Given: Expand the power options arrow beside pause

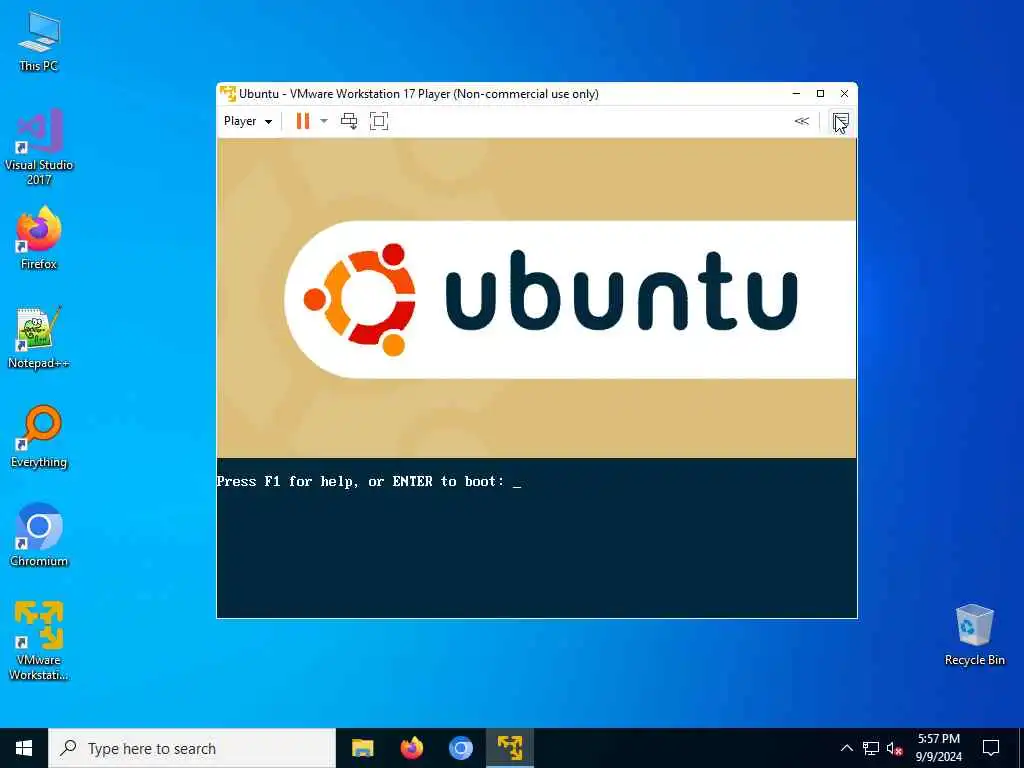Looking at the screenshot, I should pos(323,121).
